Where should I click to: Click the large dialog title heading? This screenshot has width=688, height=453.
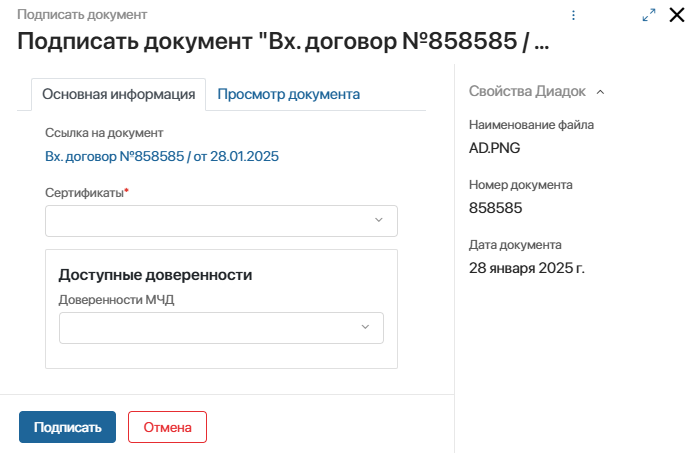[284, 43]
